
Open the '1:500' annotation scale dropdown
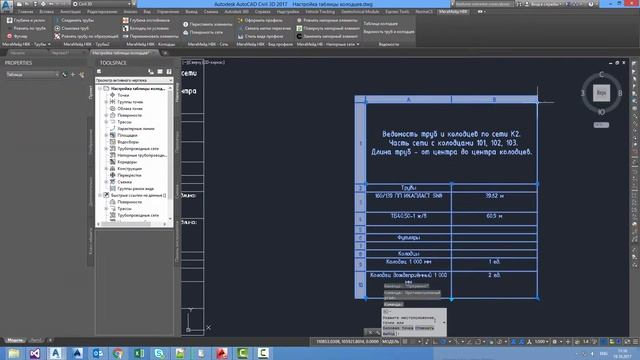coord(541,342)
